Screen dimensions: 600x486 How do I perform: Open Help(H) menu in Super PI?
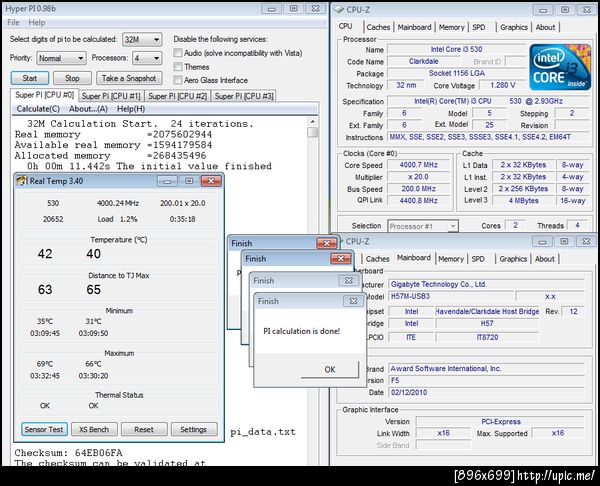tap(131, 109)
